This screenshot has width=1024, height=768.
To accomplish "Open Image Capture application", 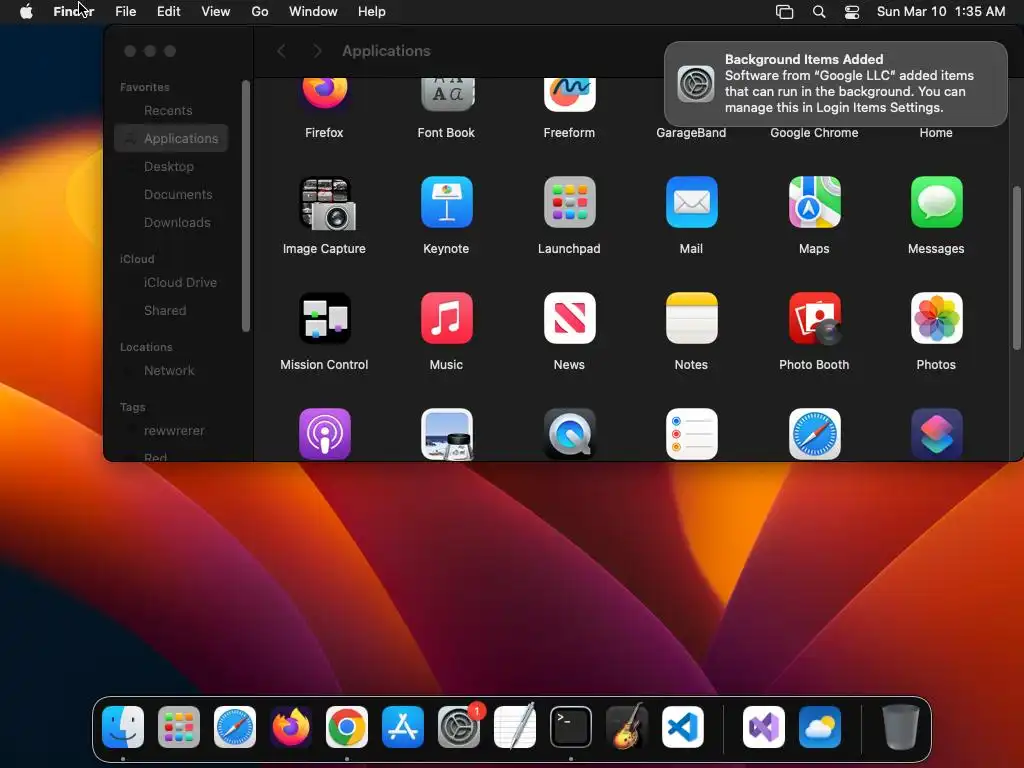I will coord(325,203).
